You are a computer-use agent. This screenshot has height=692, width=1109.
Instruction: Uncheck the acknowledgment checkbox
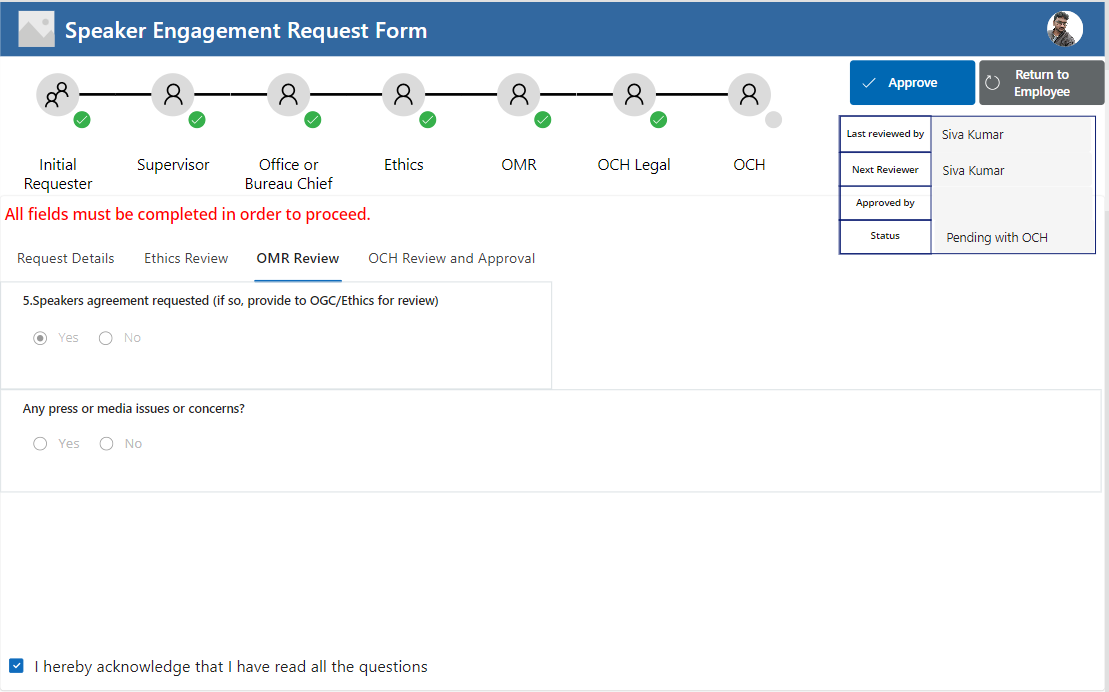16,665
